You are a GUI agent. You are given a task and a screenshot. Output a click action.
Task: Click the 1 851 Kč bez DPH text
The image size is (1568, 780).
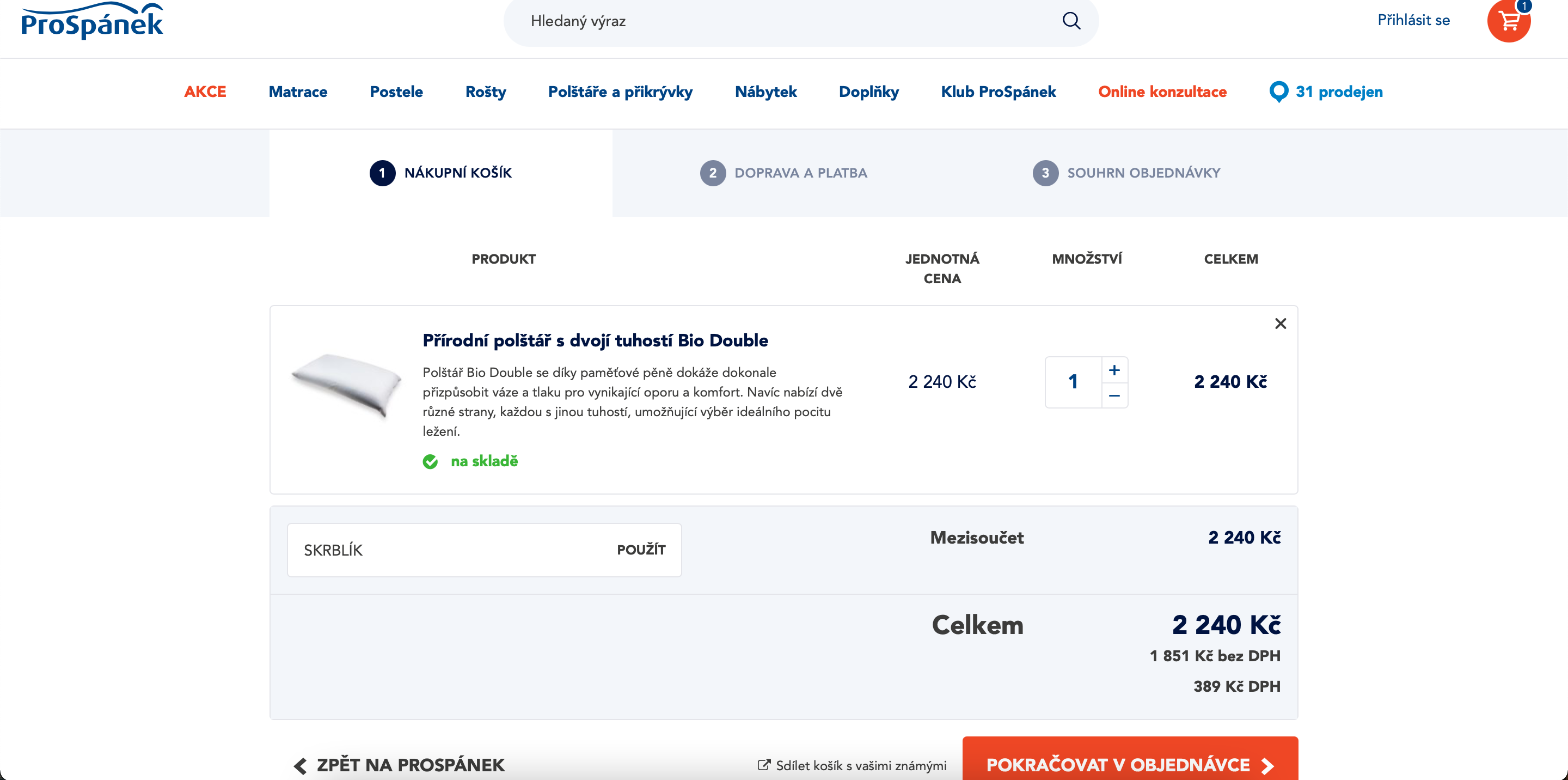click(1215, 656)
